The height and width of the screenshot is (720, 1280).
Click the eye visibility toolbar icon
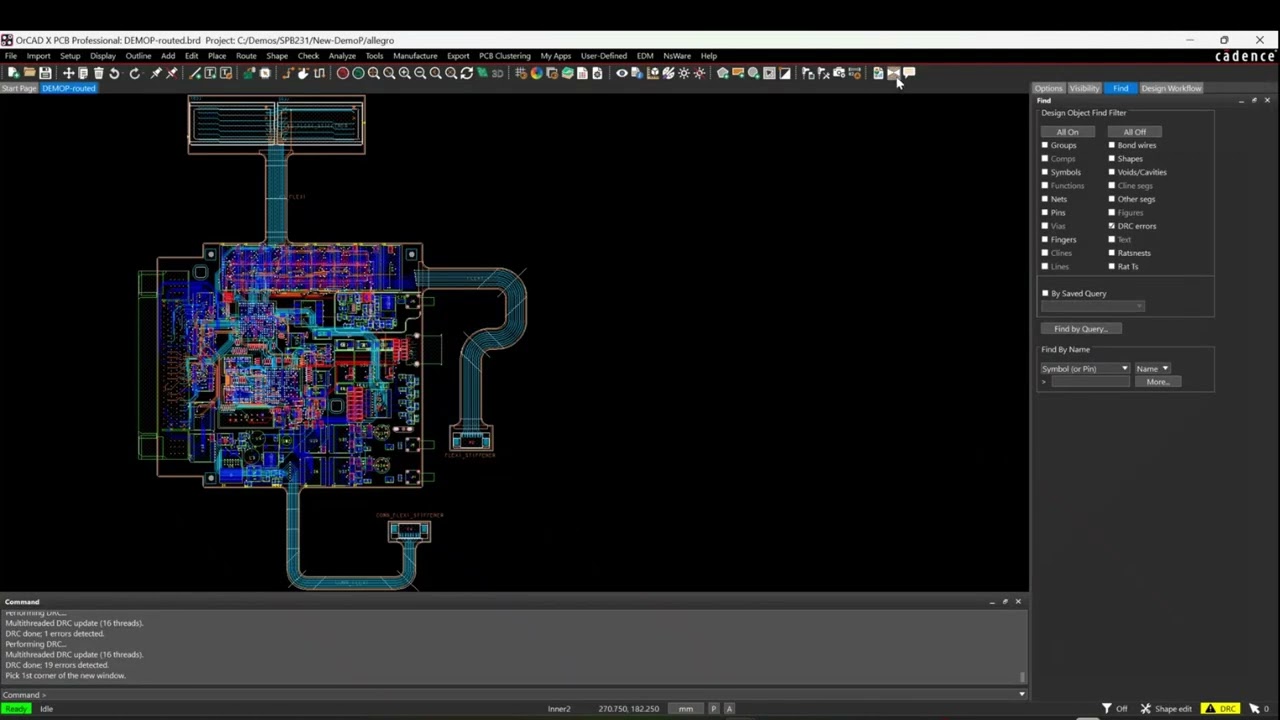(621, 73)
